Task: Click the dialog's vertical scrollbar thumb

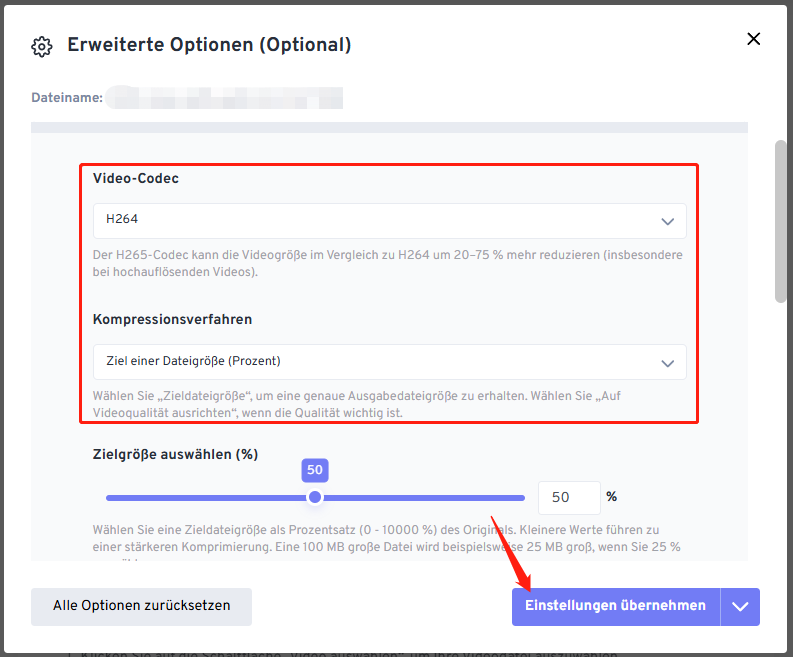Action: click(x=780, y=222)
